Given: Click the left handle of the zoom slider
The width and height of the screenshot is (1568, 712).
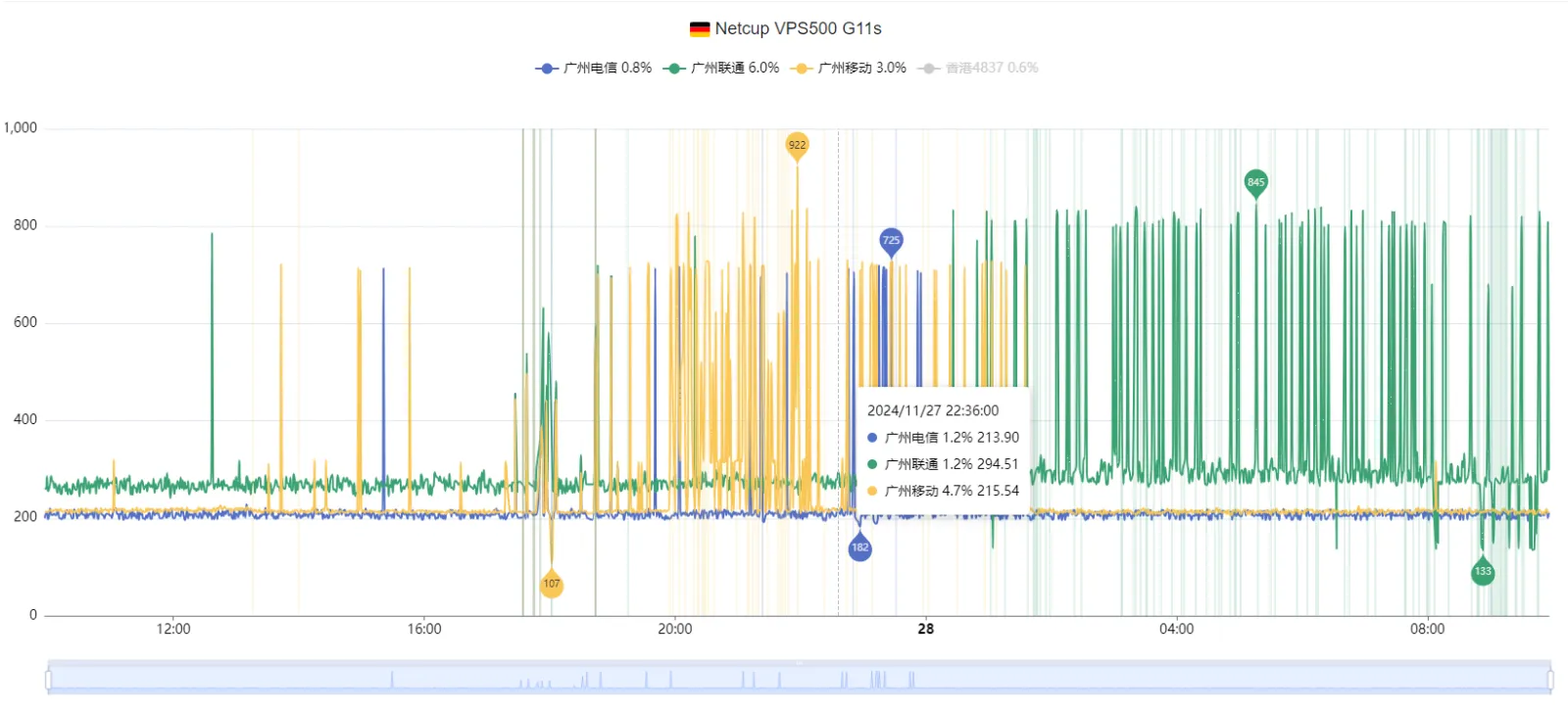Looking at the screenshot, I should click(x=48, y=679).
